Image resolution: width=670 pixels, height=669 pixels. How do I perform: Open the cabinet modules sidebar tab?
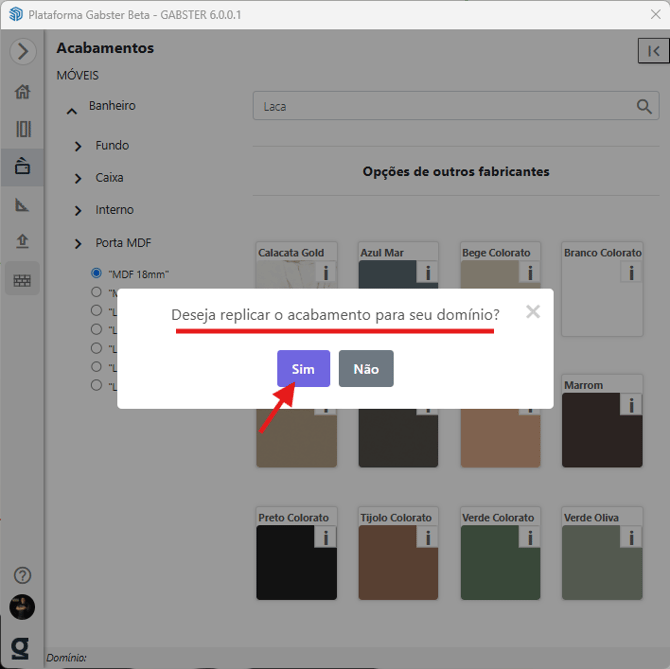[x=22, y=129]
